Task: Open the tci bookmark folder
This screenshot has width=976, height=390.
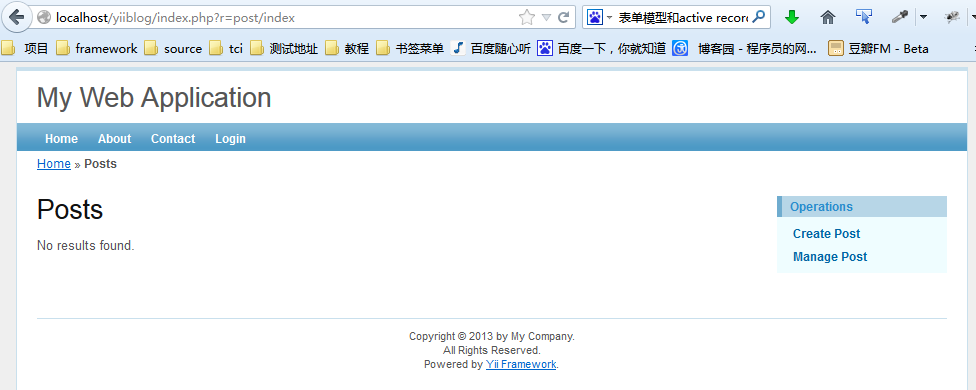Action: pyautogui.click(x=226, y=49)
